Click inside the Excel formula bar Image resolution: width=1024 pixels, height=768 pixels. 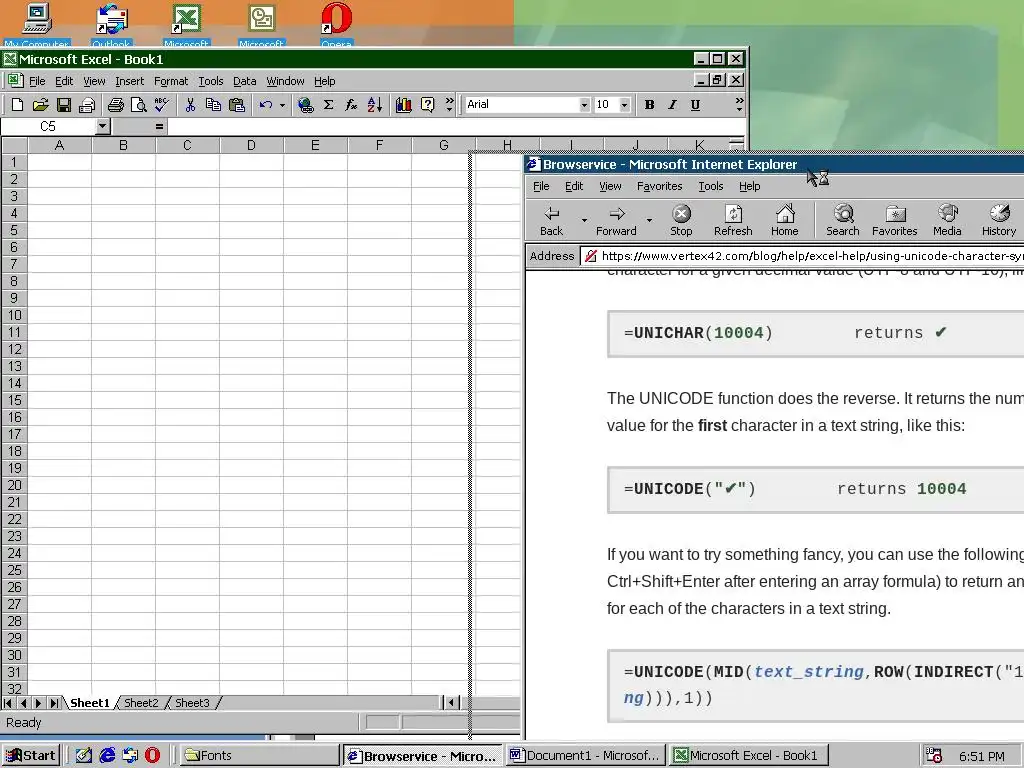pos(456,126)
